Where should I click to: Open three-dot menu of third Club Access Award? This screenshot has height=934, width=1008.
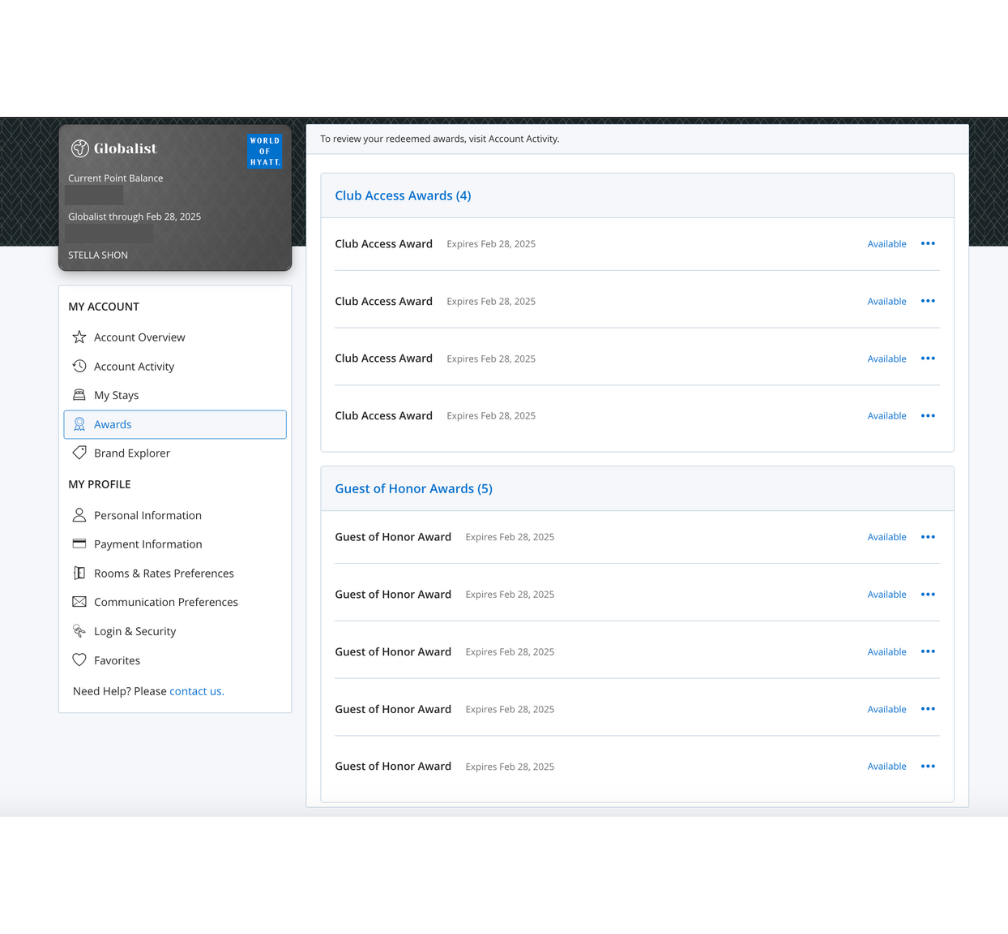pos(928,359)
